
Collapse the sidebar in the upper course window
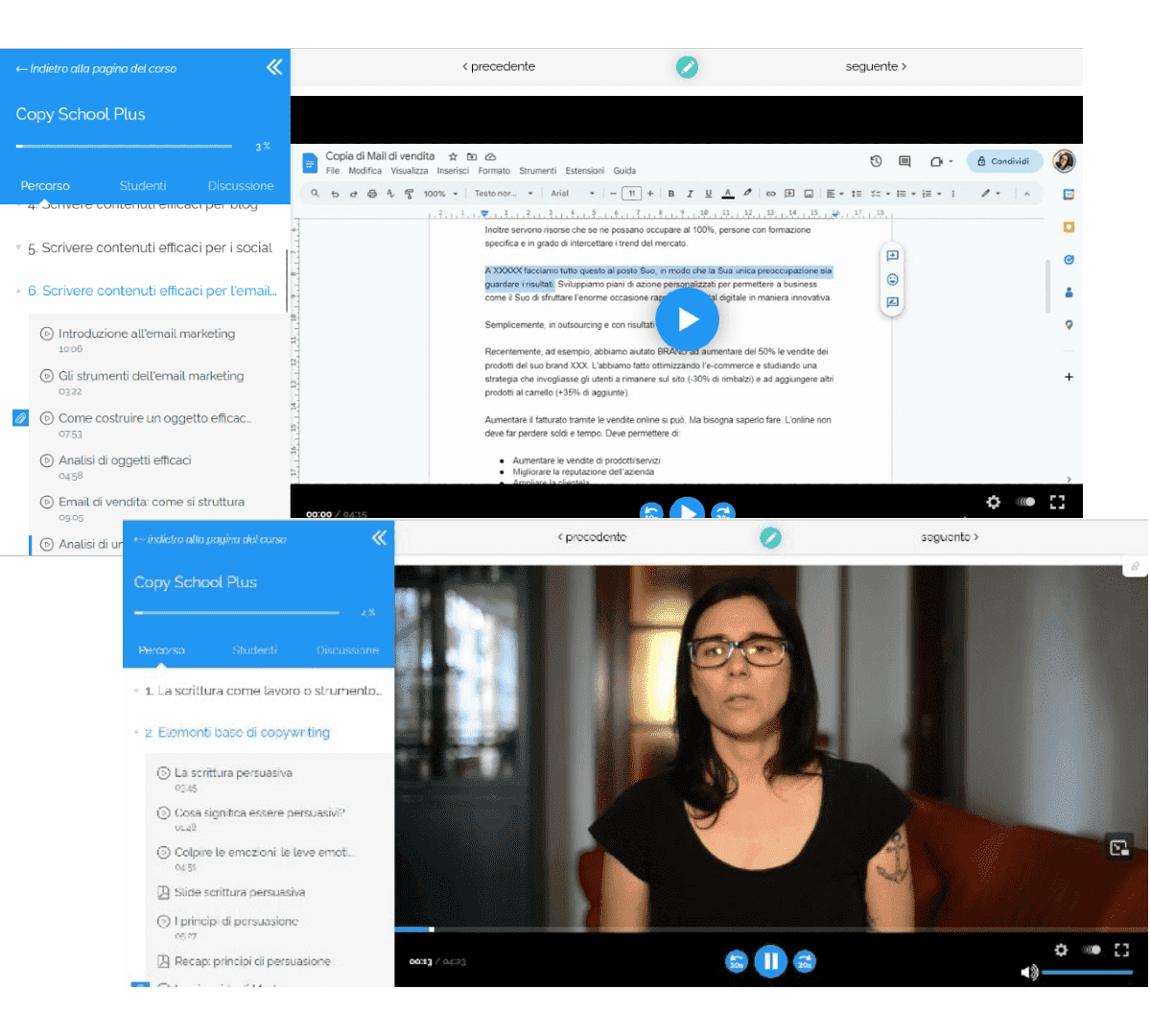(274, 67)
